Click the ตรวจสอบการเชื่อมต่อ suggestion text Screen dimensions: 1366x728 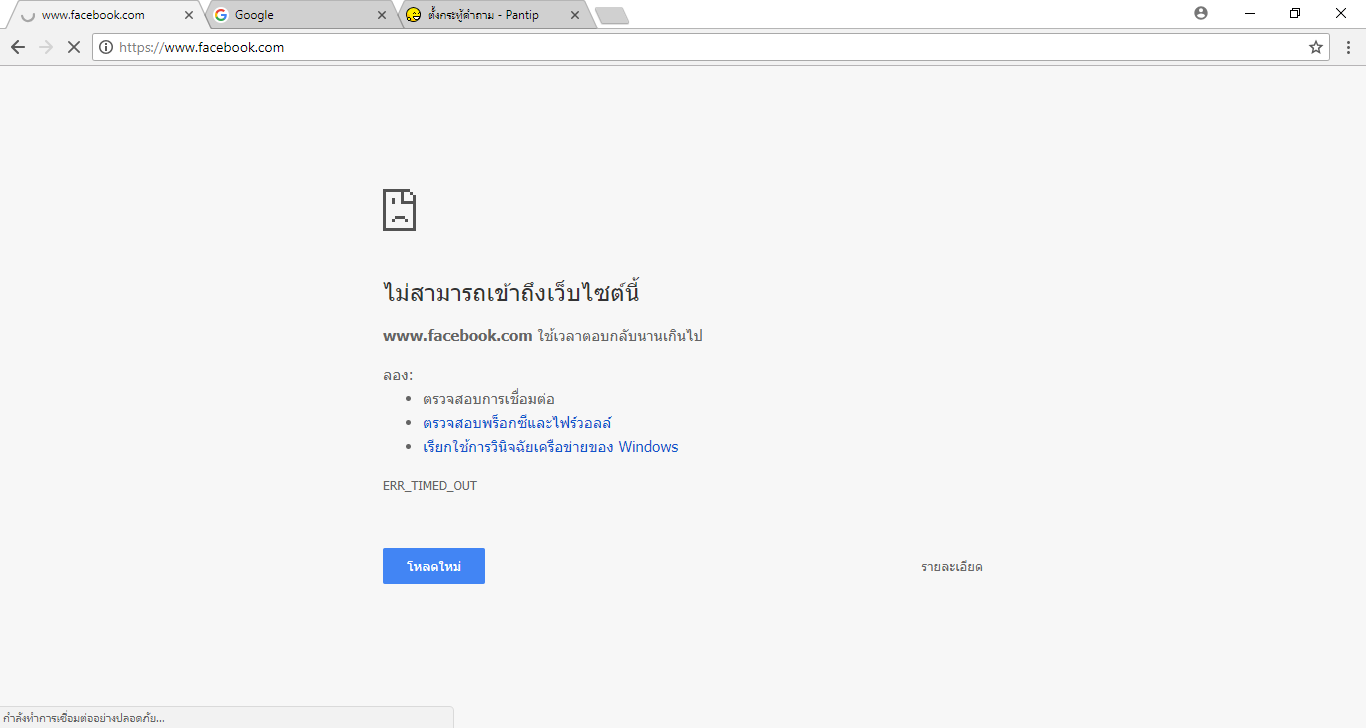489,399
